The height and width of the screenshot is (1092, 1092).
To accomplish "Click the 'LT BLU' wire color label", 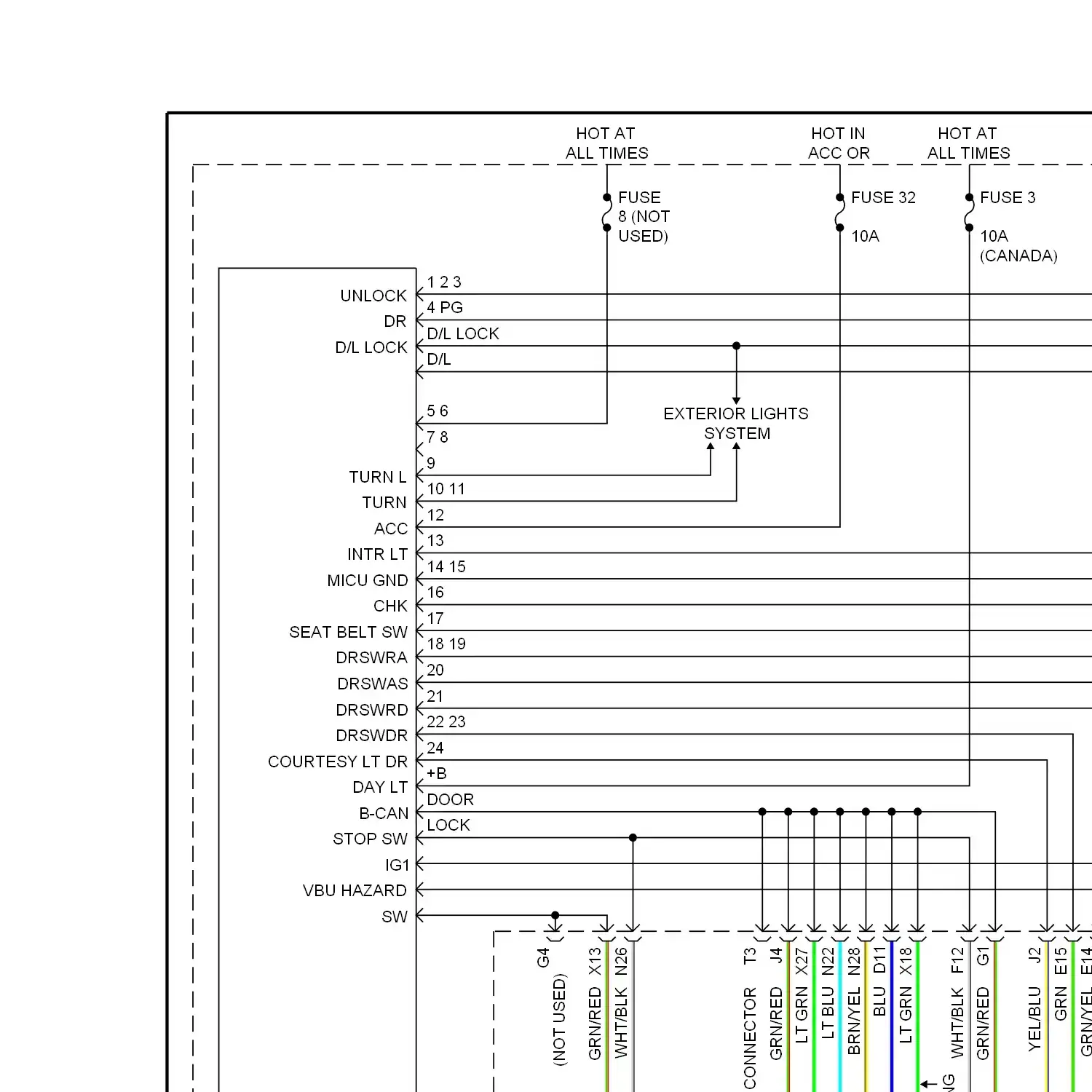I will tap(828, 1013).
